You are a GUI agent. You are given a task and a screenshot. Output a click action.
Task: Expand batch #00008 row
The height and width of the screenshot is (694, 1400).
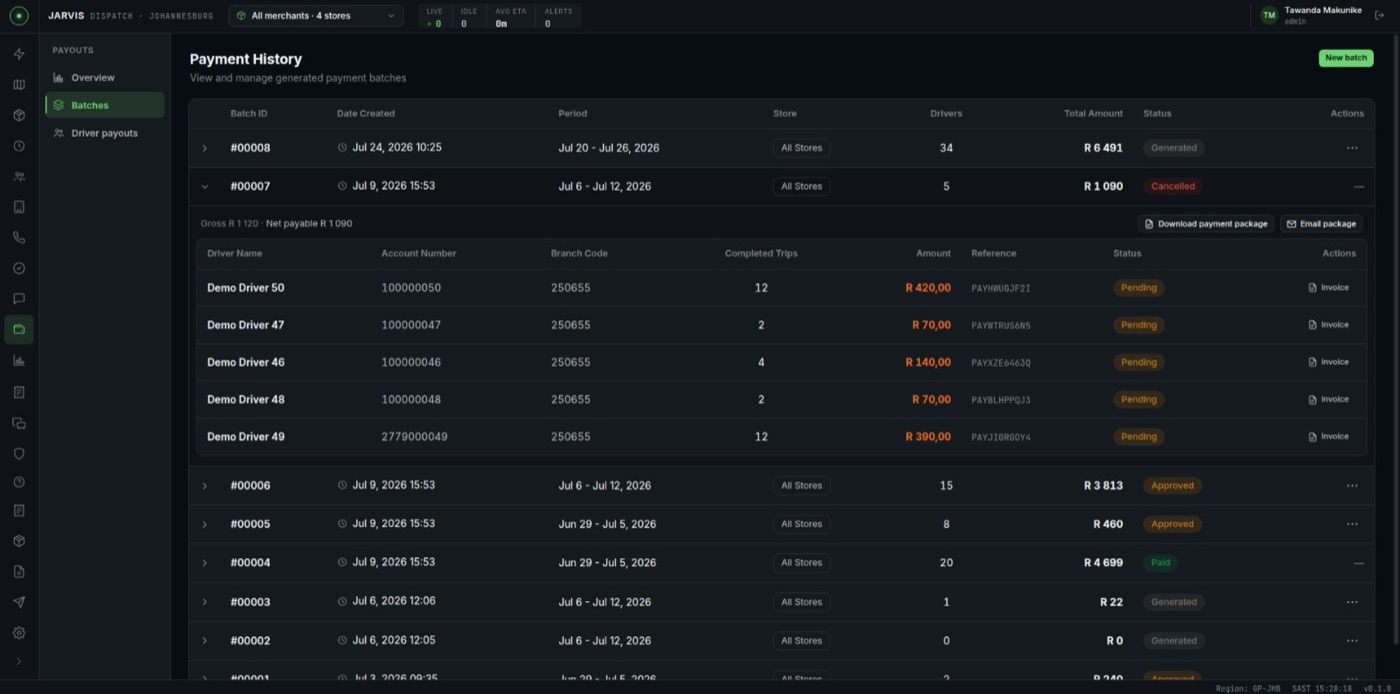click(205, 148)
